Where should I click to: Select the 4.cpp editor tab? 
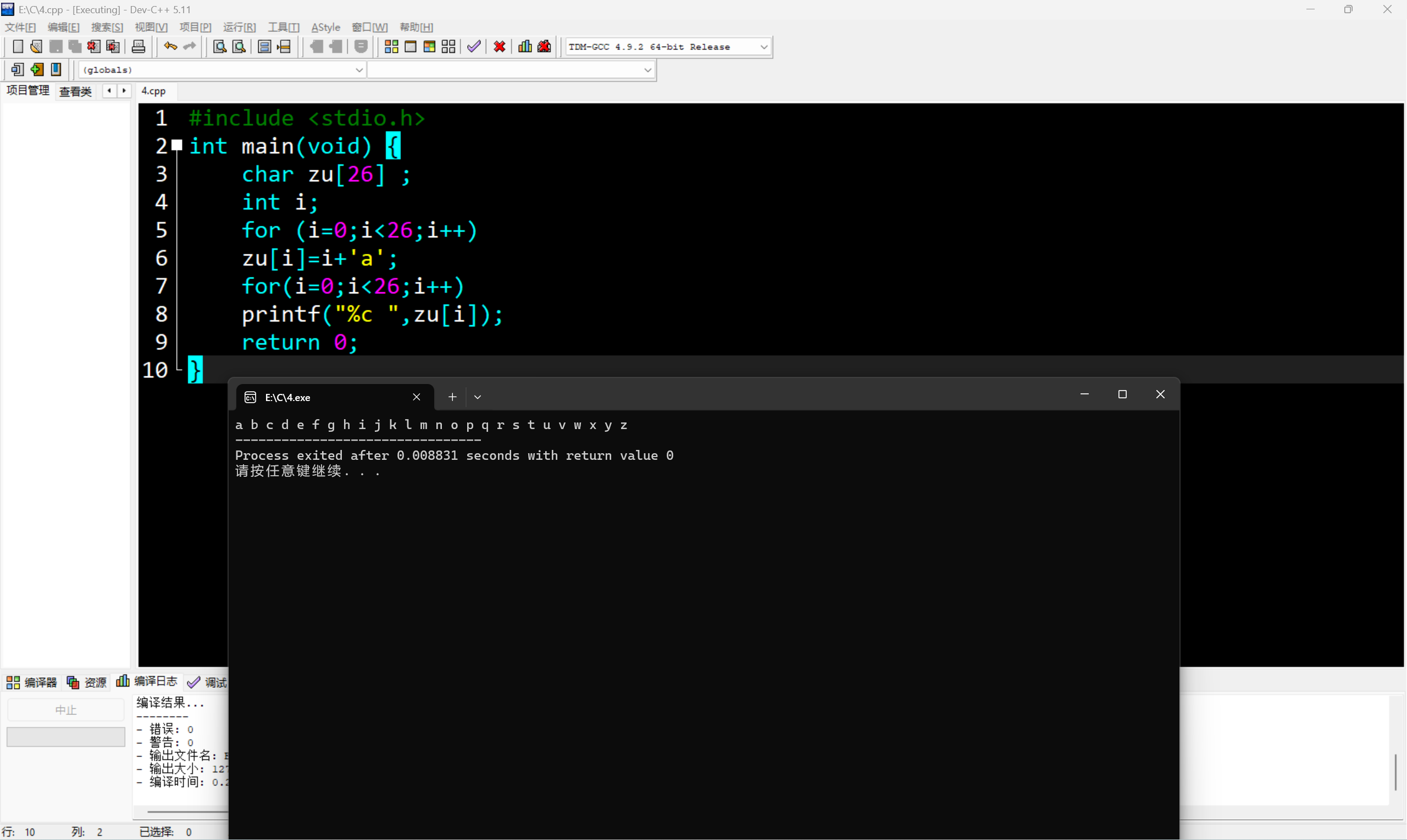[153, 91]
